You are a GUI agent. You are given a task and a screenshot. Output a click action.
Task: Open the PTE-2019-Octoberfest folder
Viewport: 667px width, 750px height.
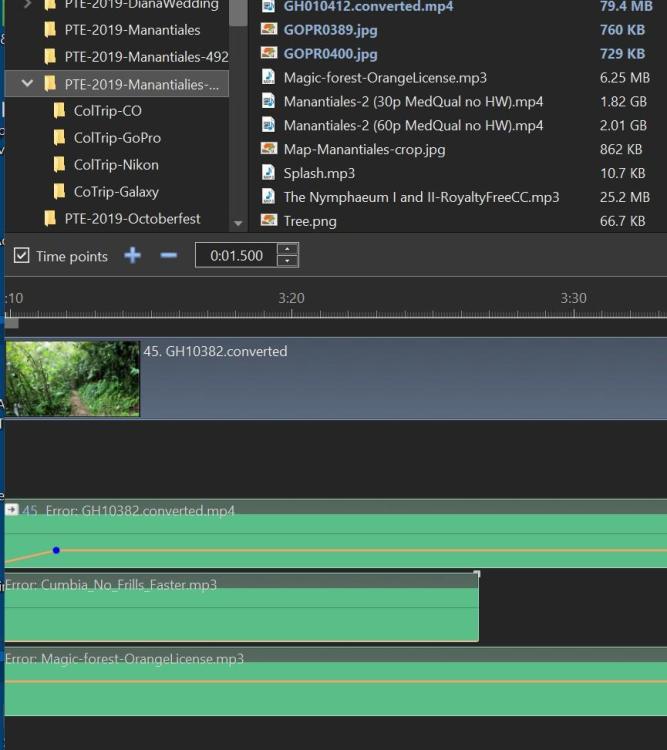tap(132, 218)
